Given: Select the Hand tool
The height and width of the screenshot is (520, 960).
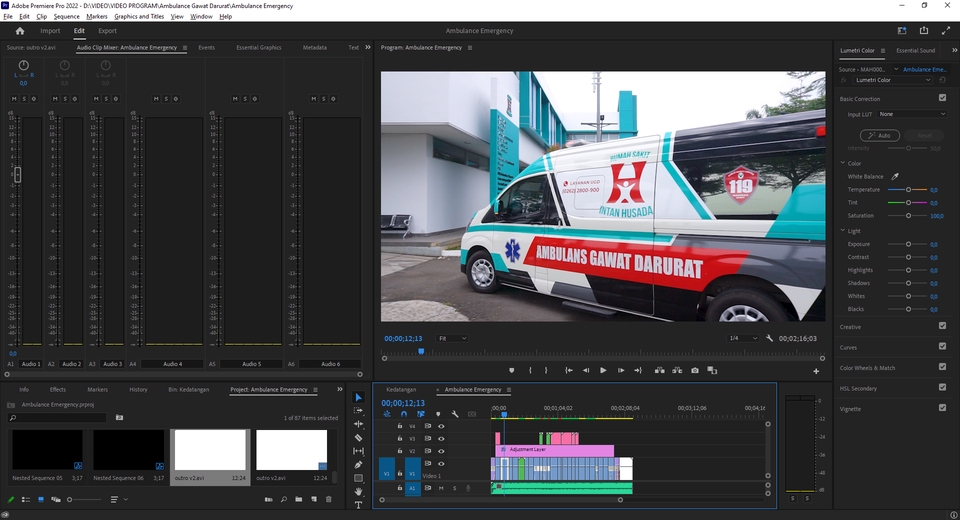Looking at the screenshot, I should pyautogui.click(x=359, y=491).
